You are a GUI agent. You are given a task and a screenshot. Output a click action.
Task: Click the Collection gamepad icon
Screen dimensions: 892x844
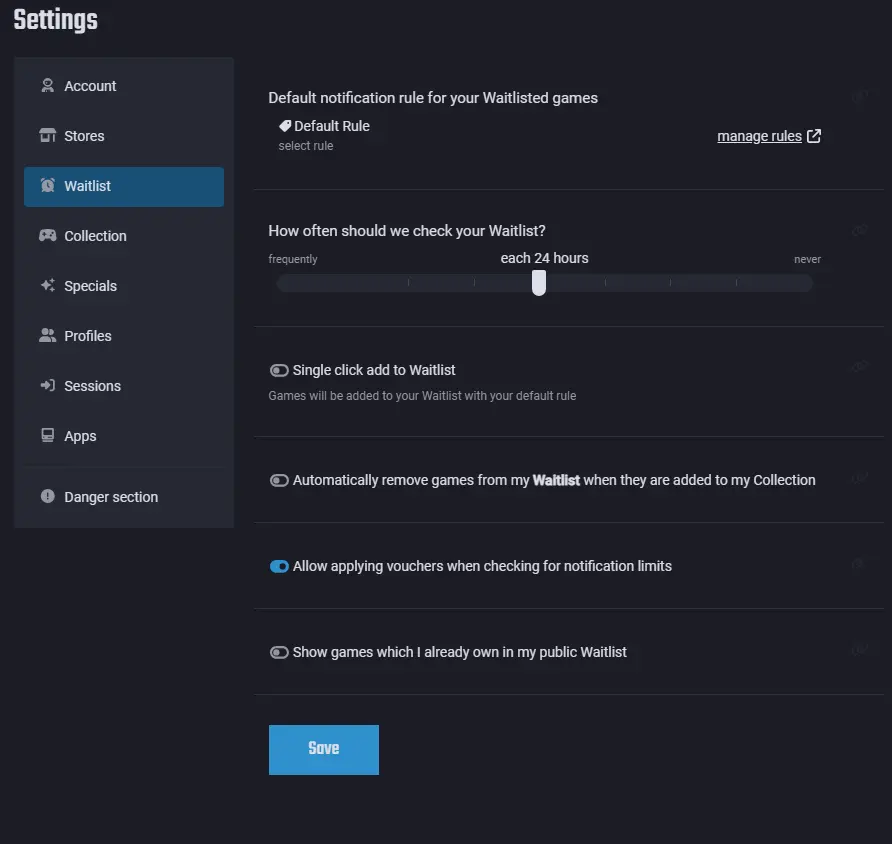[48, 235]
